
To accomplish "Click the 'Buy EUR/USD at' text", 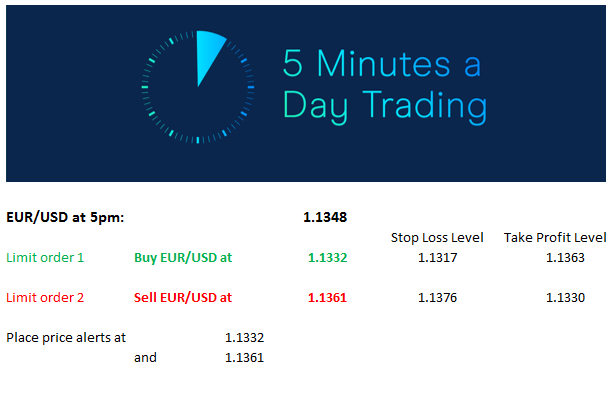I will (183, 258).
